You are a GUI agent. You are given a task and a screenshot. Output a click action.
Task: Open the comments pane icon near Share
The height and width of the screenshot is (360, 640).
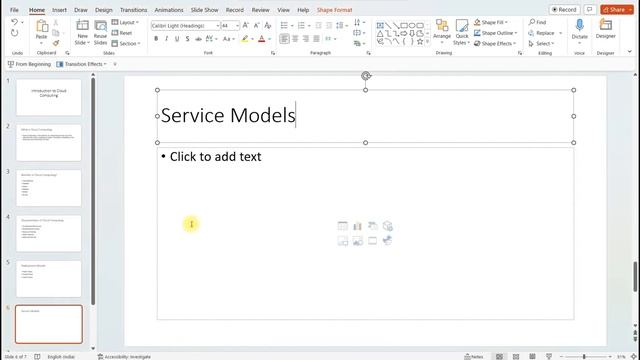coord(589,9)
